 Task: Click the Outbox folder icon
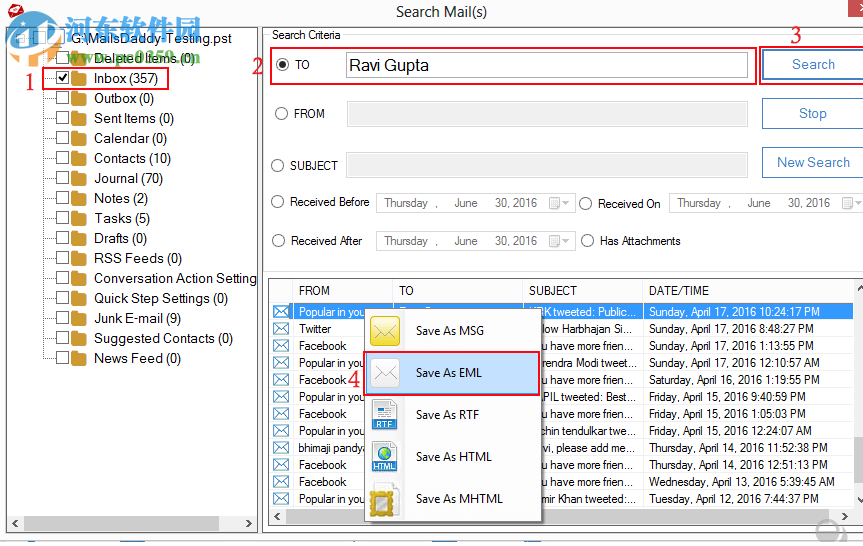79,99
